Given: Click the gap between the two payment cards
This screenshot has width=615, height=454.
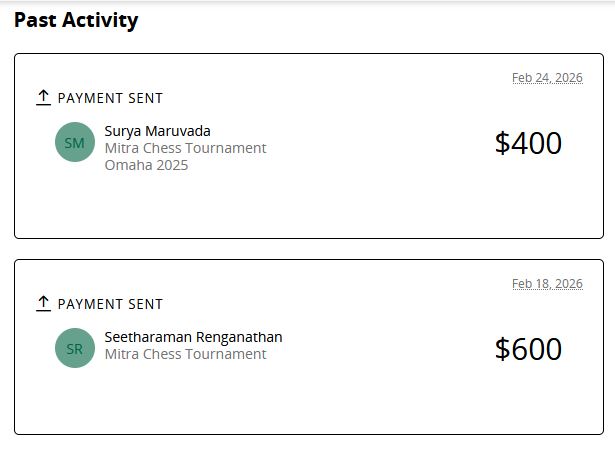Looking at the screenshot, I should pos(308,249).
